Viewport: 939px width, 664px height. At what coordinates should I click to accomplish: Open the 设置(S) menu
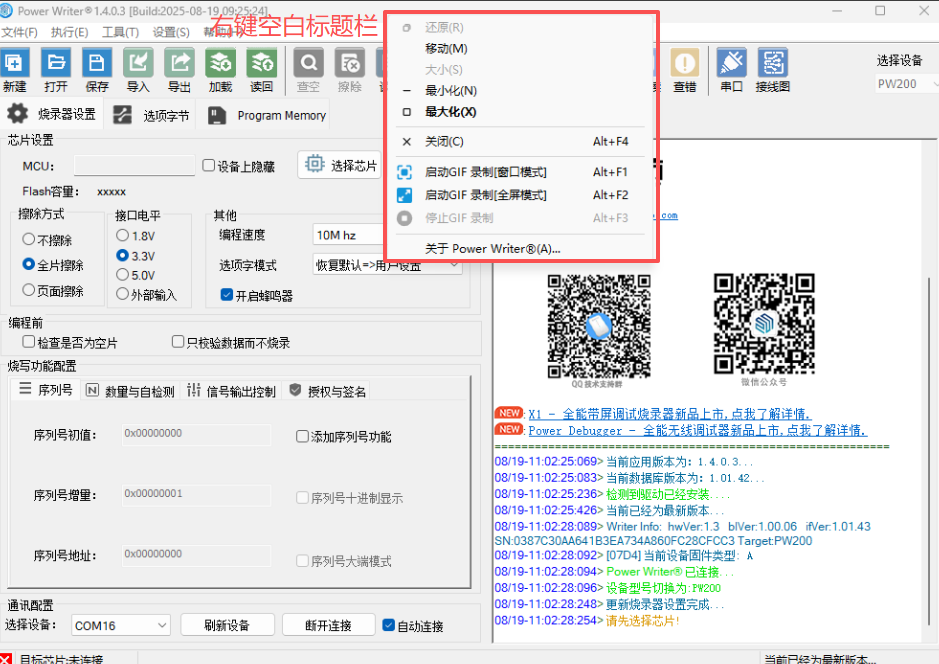coord(171,32)
